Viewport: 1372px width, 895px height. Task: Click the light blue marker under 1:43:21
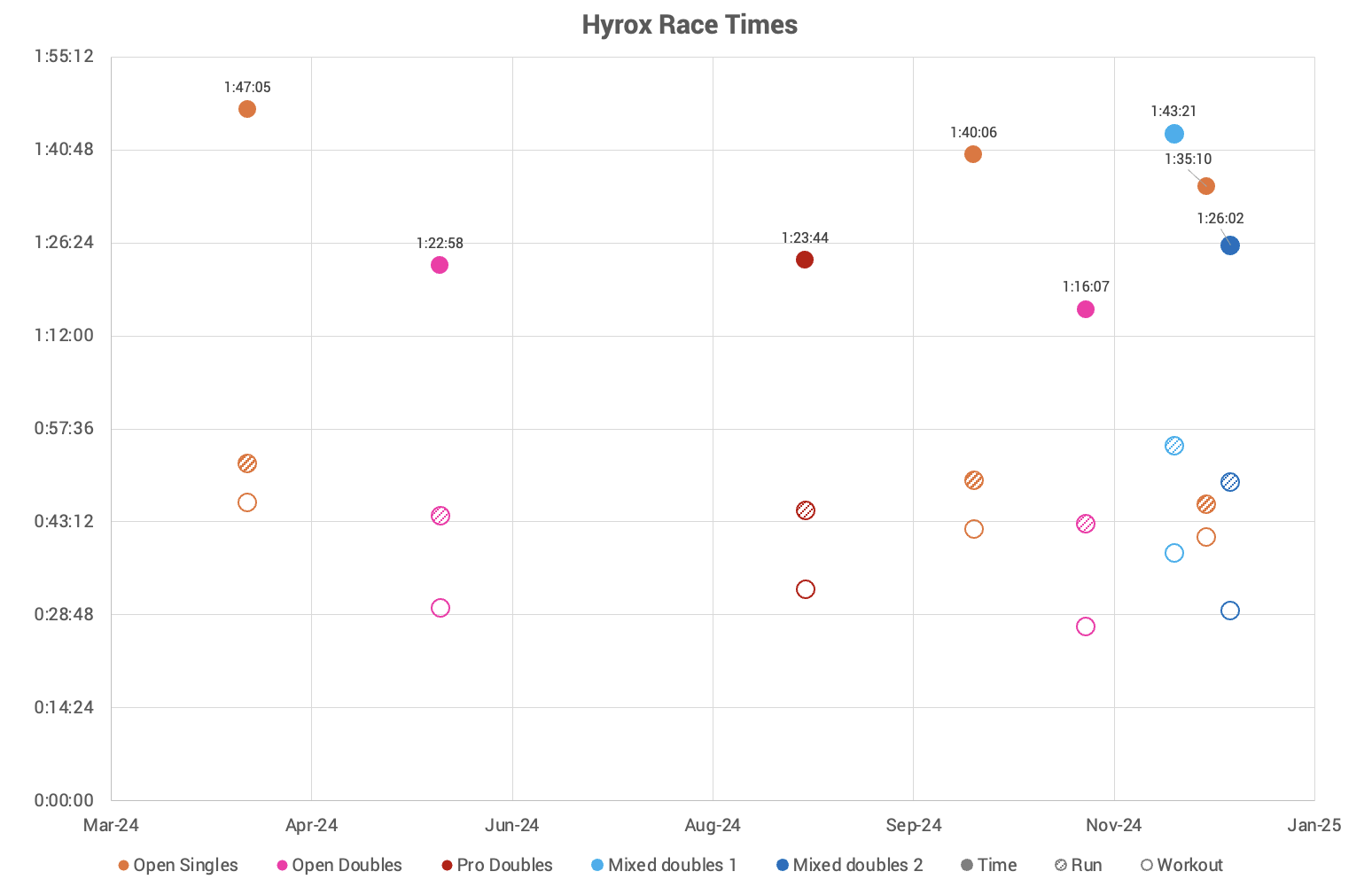(x=1174, y=134)
